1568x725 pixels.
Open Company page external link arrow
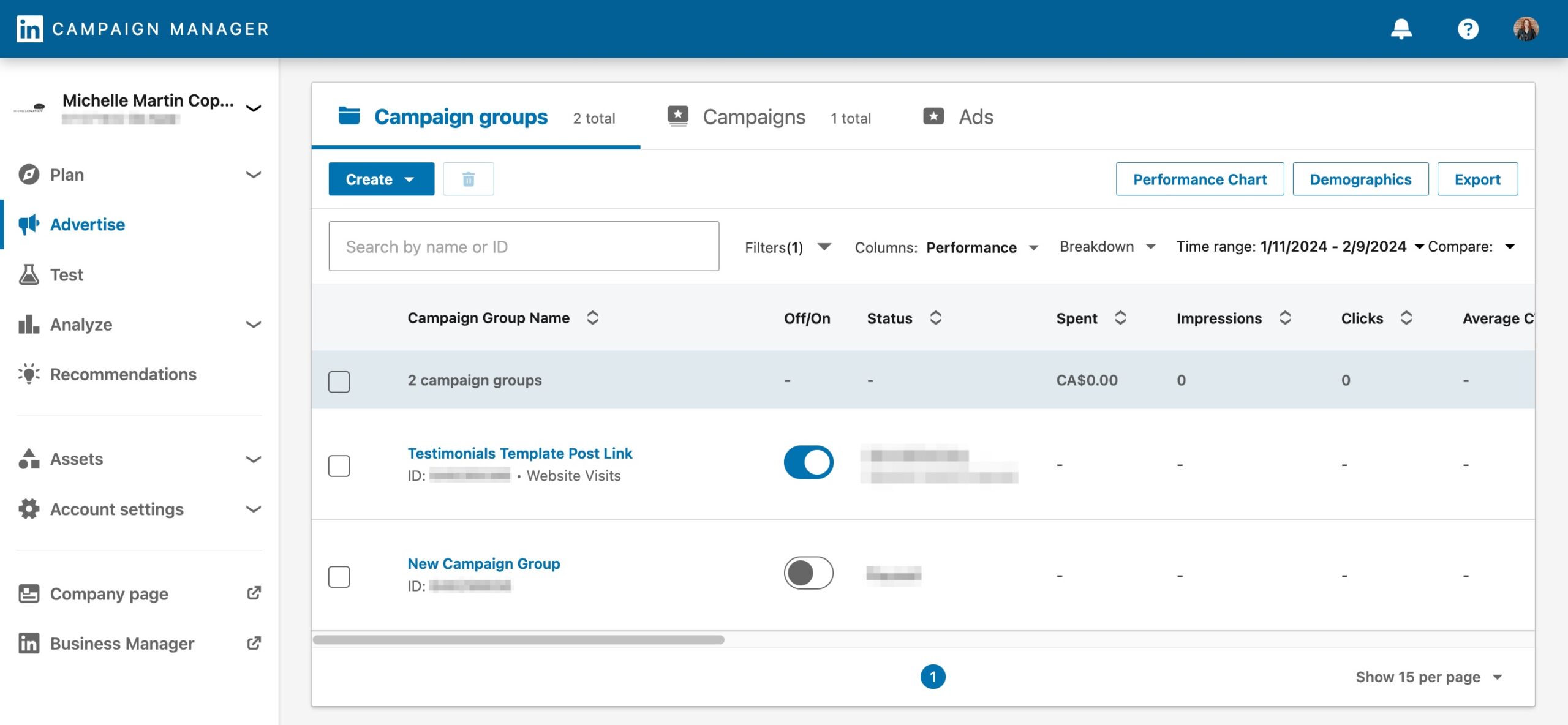(x=254, y=593)
